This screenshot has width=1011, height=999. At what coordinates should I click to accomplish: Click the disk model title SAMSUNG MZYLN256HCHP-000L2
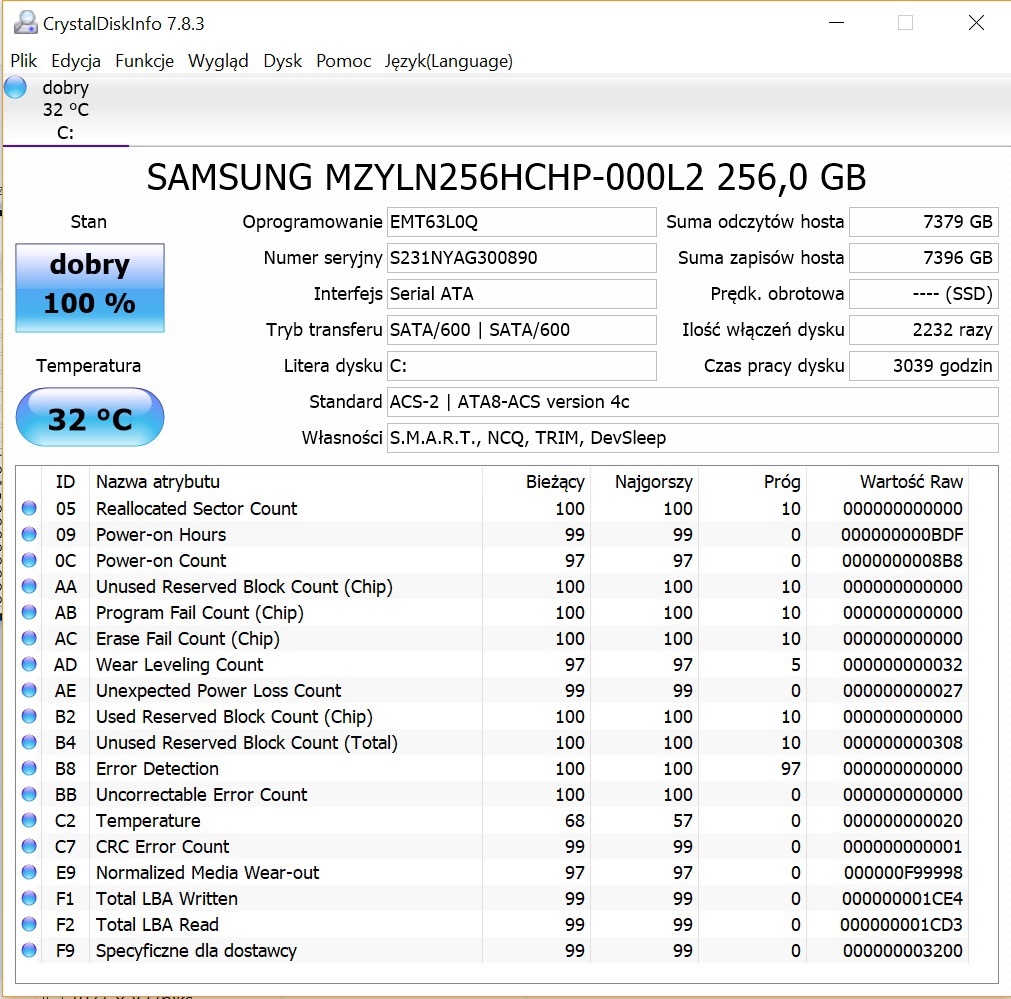pos(426,177)
